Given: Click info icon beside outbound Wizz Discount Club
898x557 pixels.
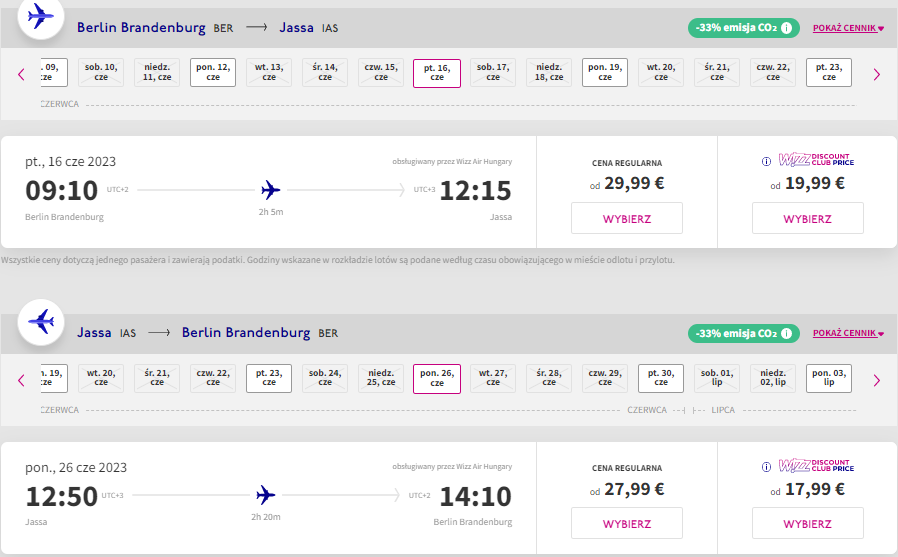Looking at the screenshot, I should click(x=766, y=161).
